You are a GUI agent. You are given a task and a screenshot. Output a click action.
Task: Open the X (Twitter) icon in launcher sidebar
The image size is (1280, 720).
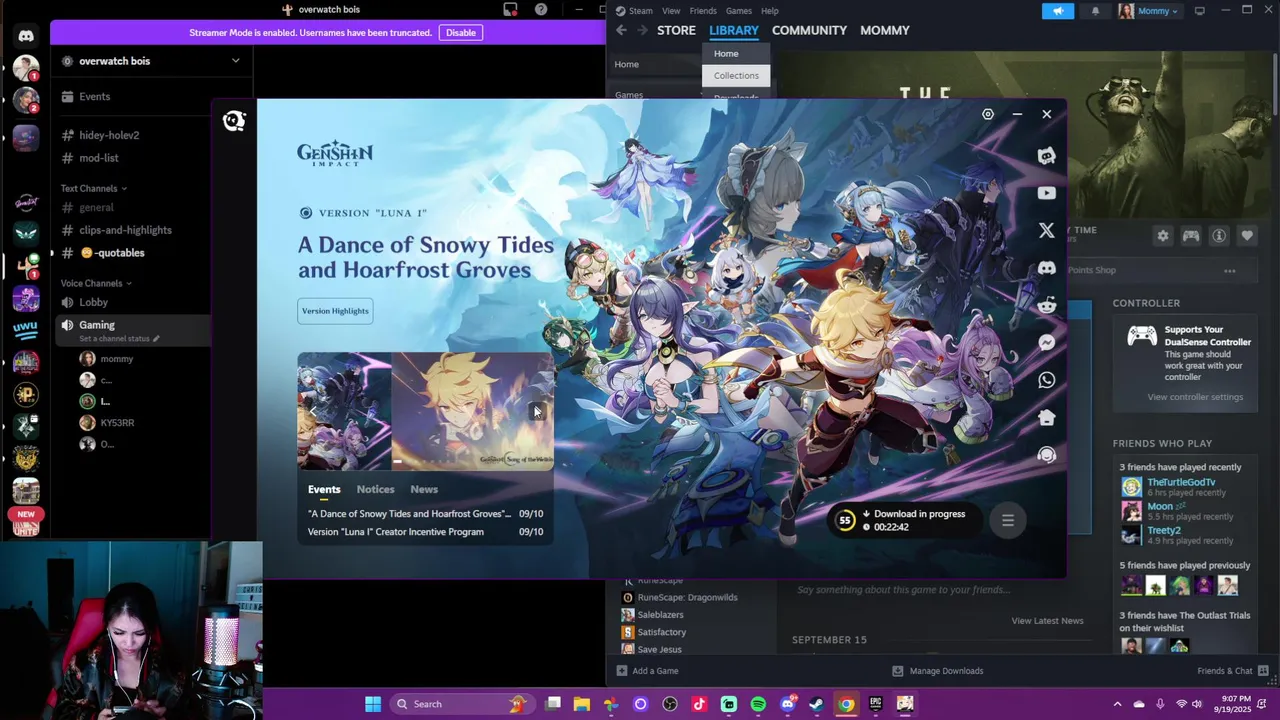(1046, 230)
